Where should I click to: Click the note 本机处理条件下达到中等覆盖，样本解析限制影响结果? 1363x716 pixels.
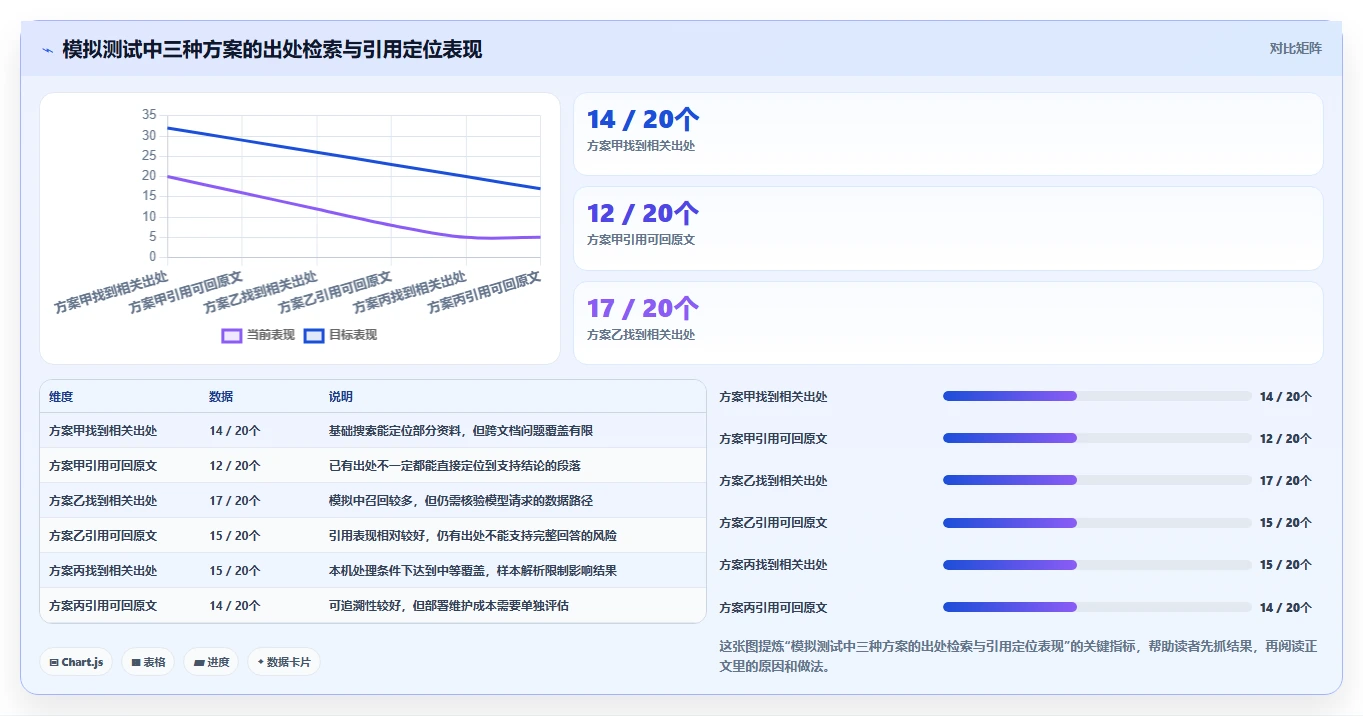473,571
